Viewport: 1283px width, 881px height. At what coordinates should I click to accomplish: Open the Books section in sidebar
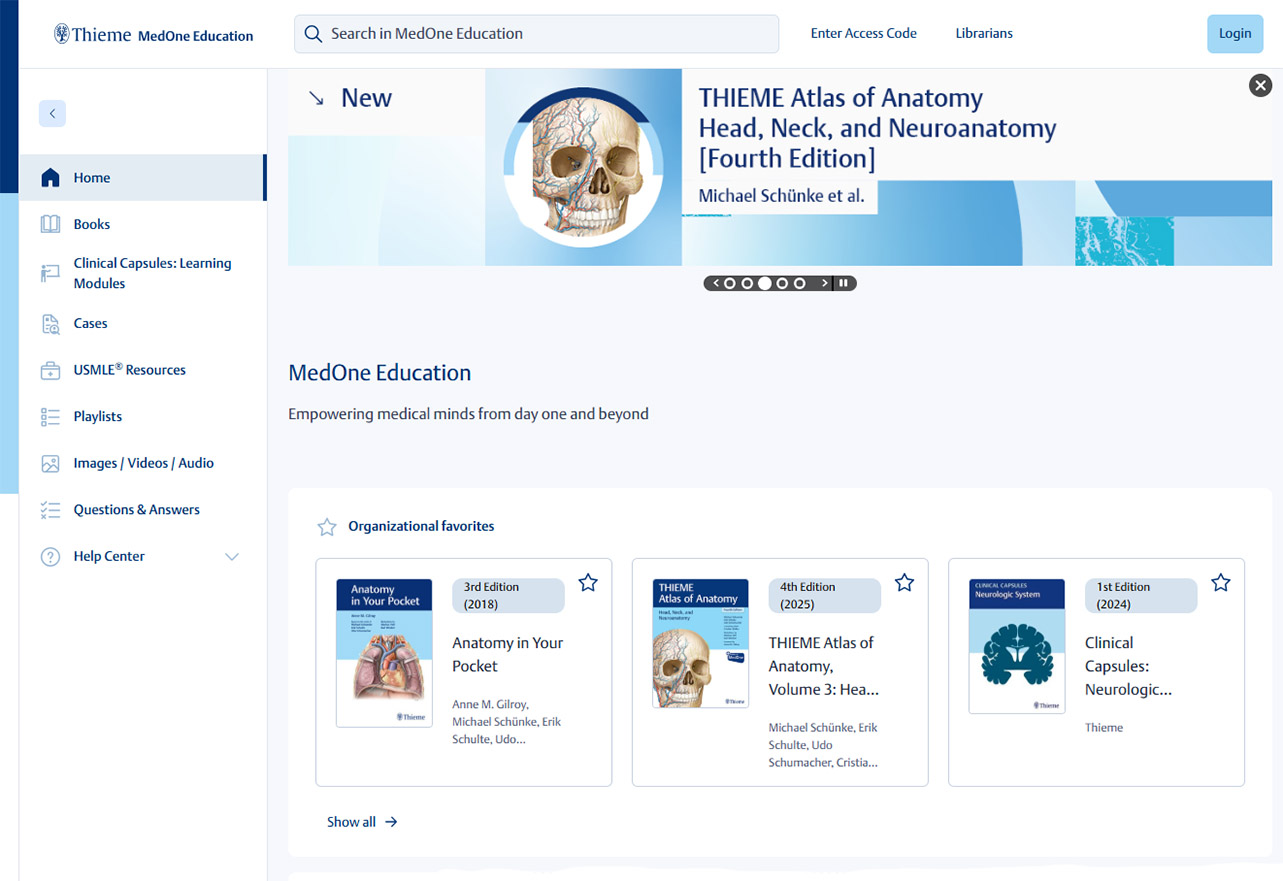click(x=91, y=225)
